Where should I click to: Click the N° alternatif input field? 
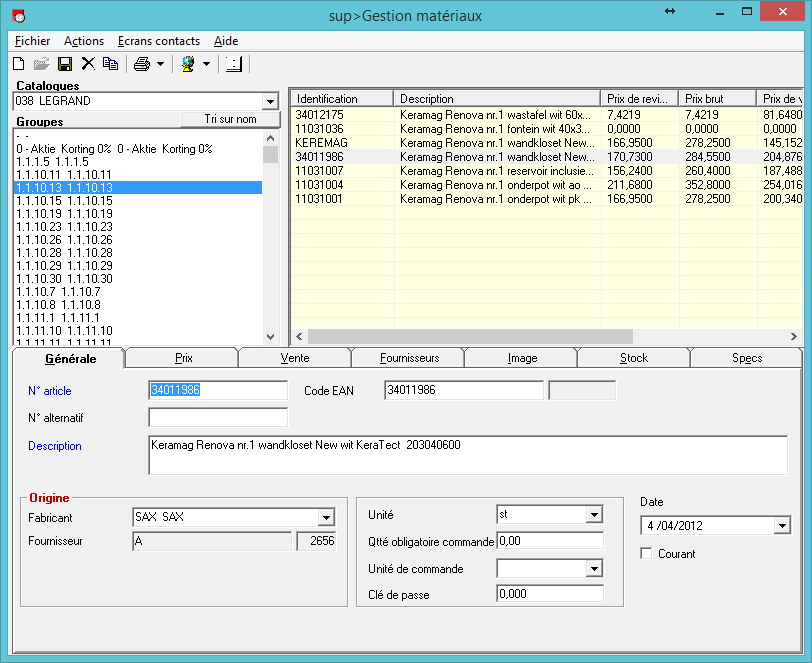tap(218, 417)
